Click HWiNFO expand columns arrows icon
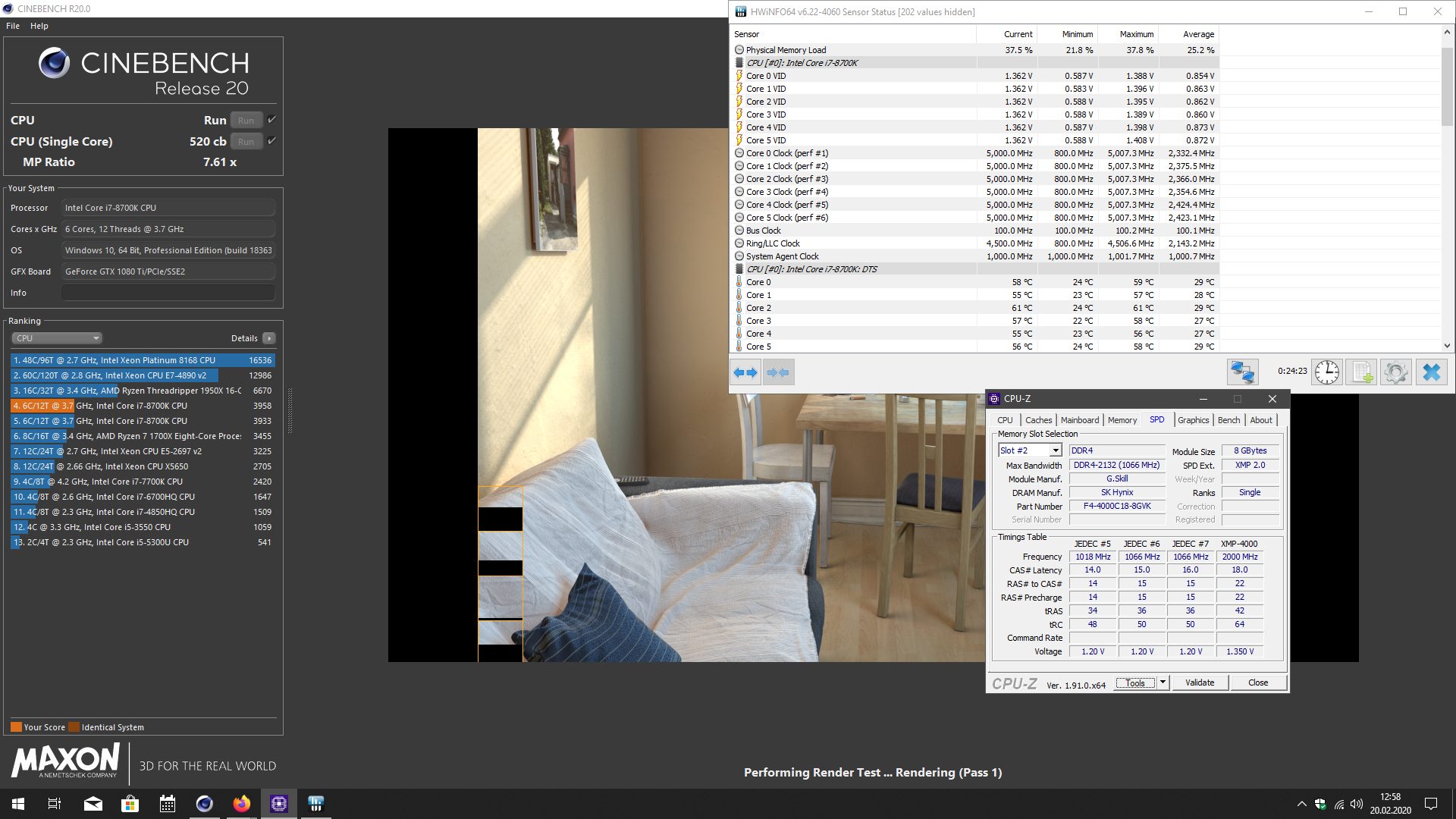Screen dimensions: 1456x819 745,372
